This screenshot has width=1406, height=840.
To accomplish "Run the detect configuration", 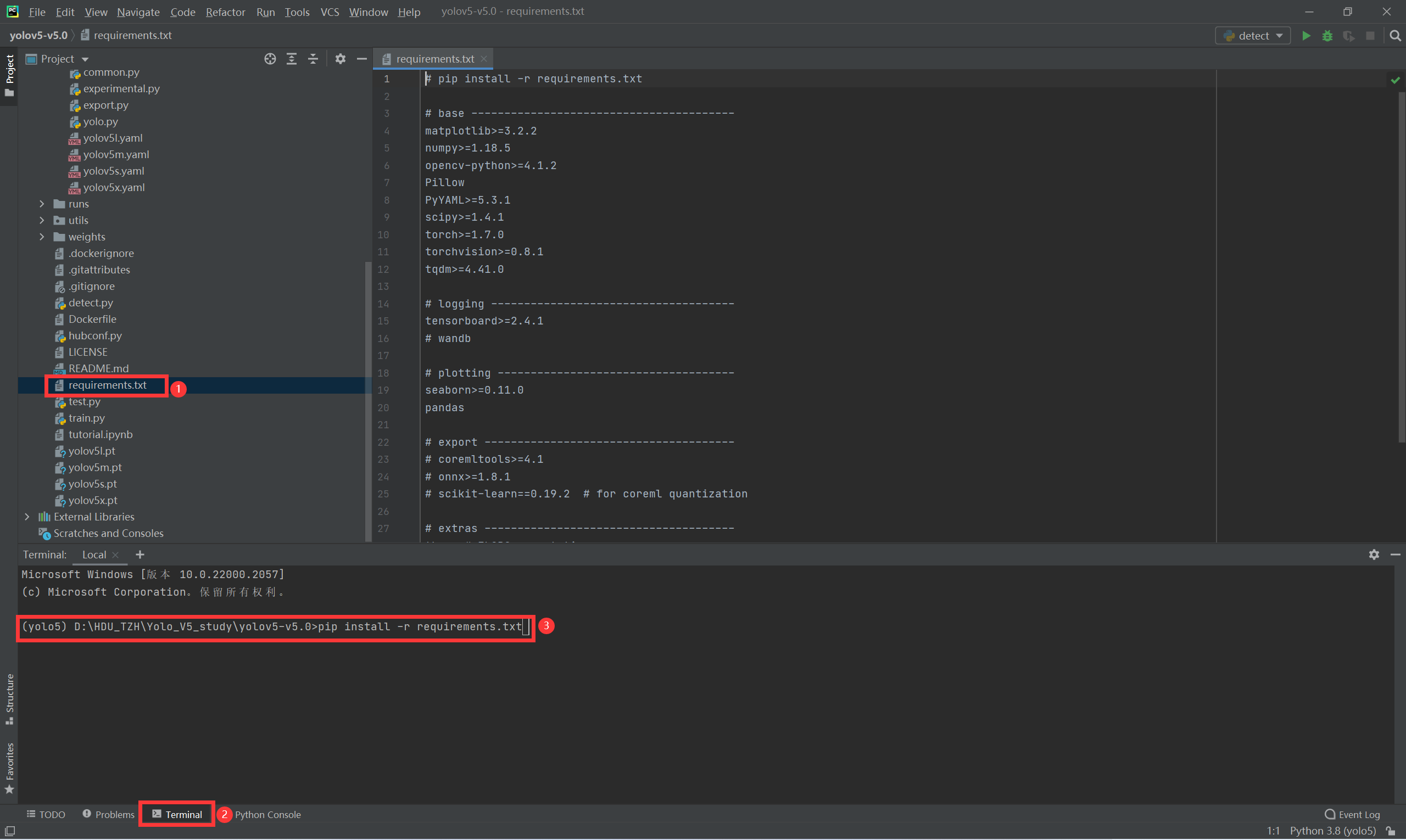I will pyautogui.click(x=1306, y=36).
